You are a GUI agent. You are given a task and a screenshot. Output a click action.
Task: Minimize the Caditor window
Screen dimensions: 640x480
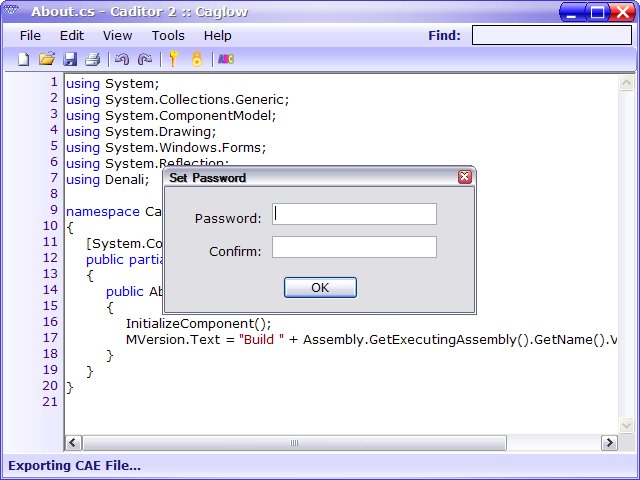pyautogui.click(x=571, y=12)
